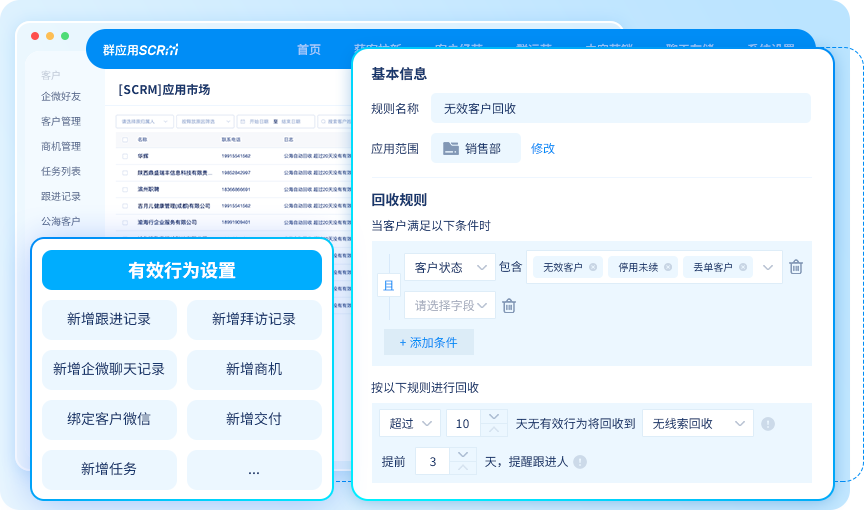Open the 客户状态 field dropdown
The image size is (864, 510).
pyautogui.click(x=450, y=267)
